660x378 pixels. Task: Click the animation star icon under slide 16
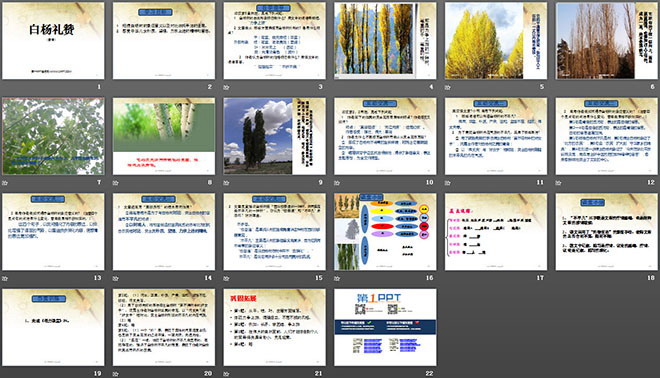(x=337, y=278)
